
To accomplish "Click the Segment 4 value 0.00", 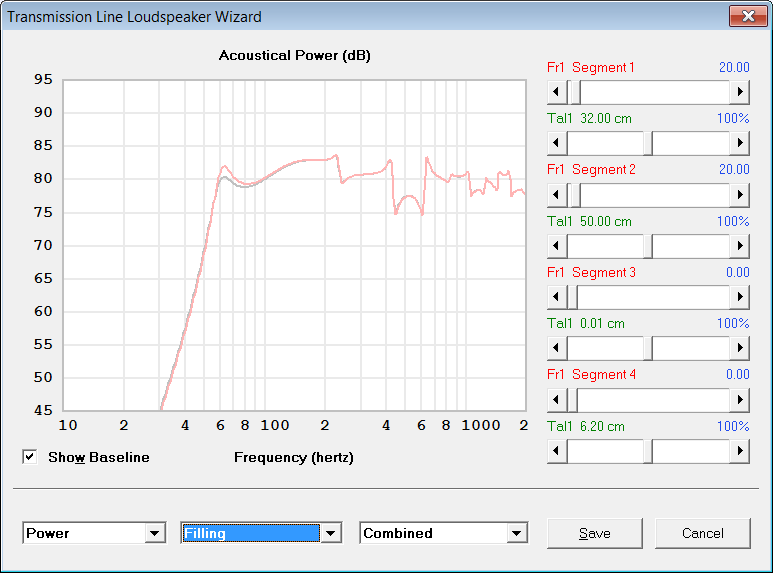I will pyautogui.click(x=738, y=374).
